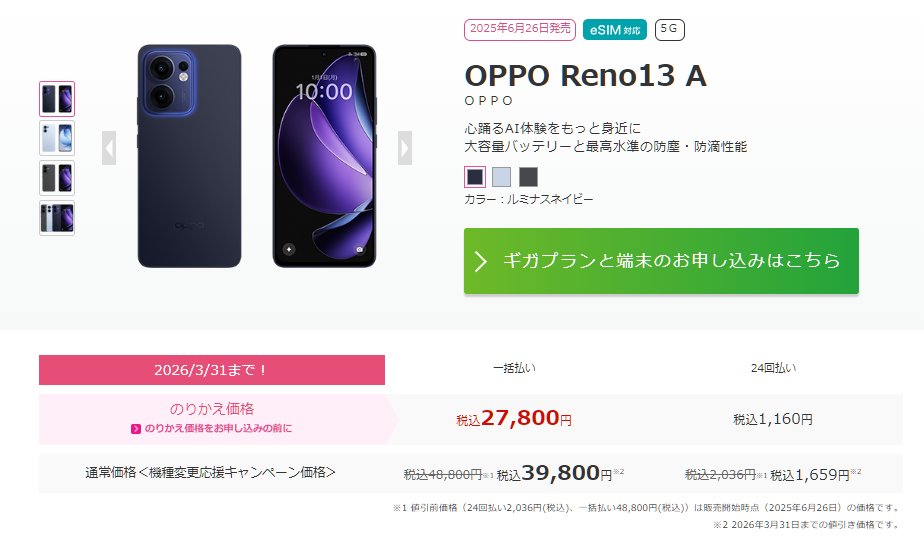Click the eSIM対応 badge
The image size is (924, 549).
615,30
